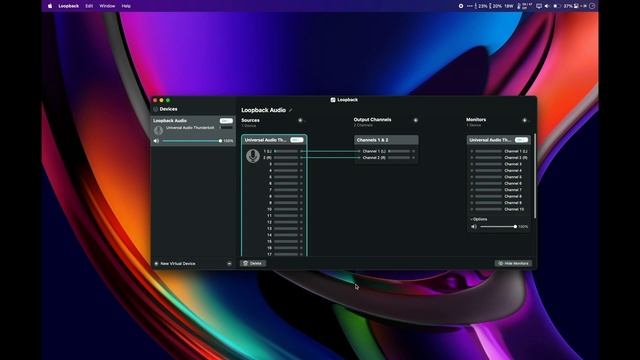Screen dimensions: 640x360
Task: Click the speaker icon beside the monitor volume
Action: point(474,227)
